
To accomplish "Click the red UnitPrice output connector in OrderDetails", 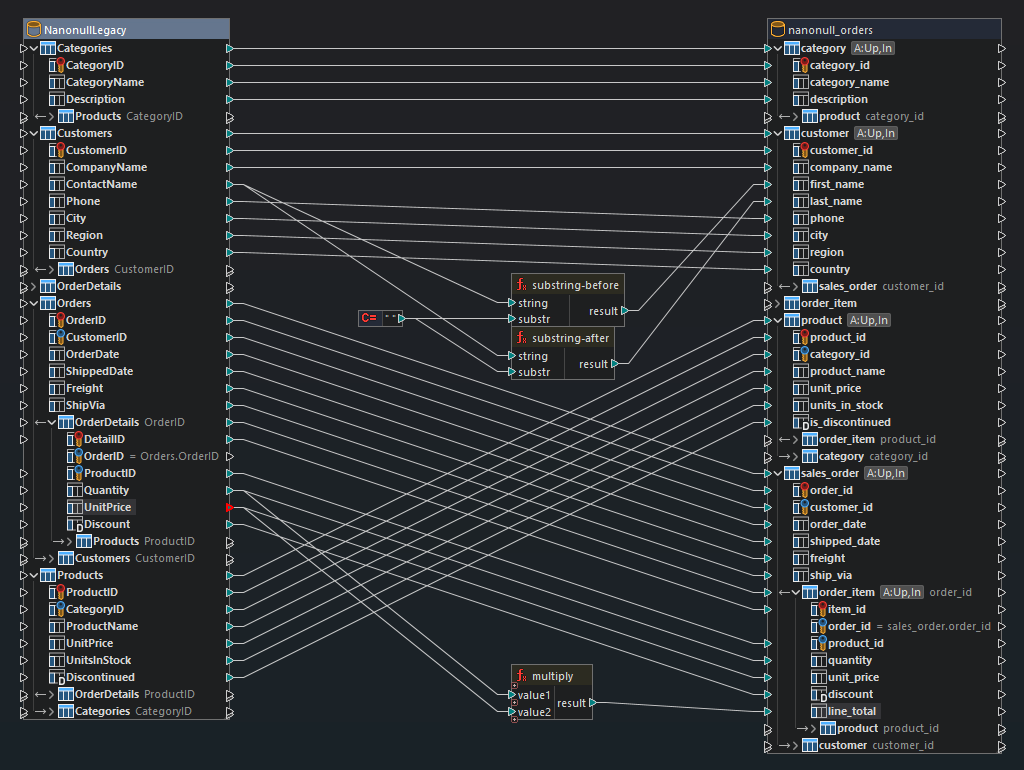I will (x=229, y=507).
